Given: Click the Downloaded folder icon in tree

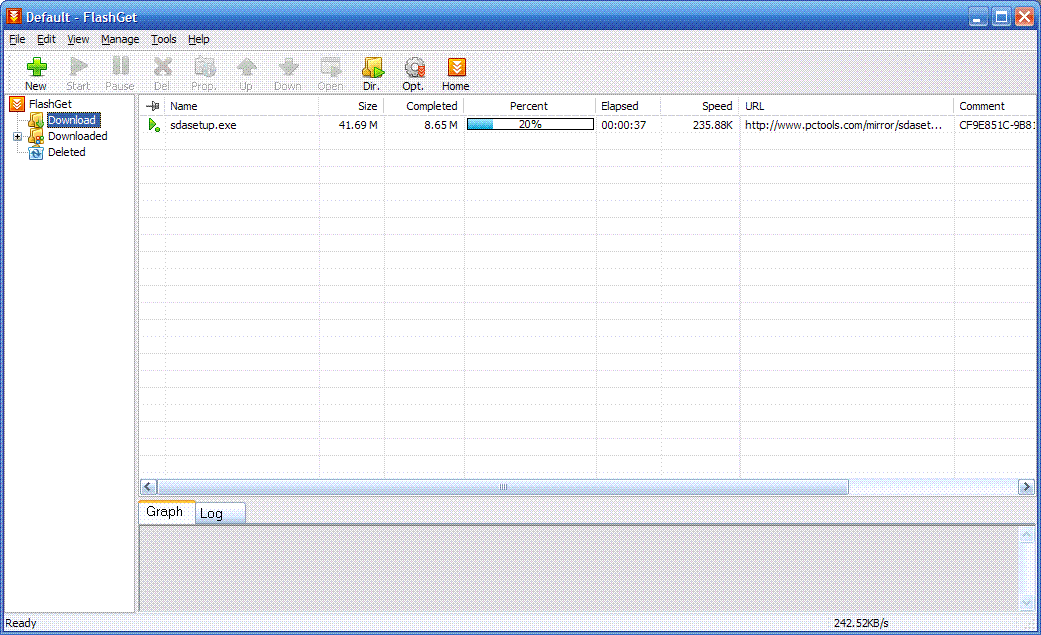Looking at the screenshot, I should tap(36, 136).
